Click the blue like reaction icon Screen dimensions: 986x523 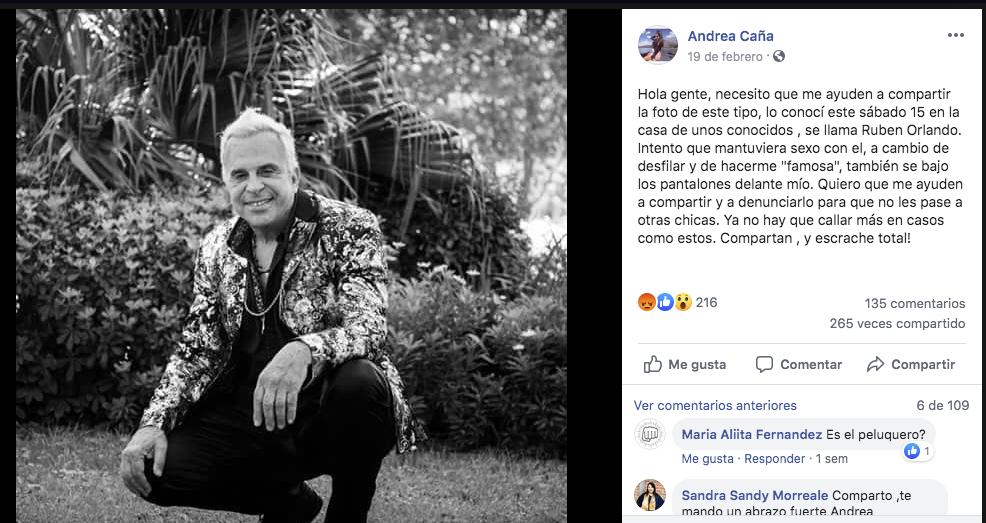pos(665,302)
